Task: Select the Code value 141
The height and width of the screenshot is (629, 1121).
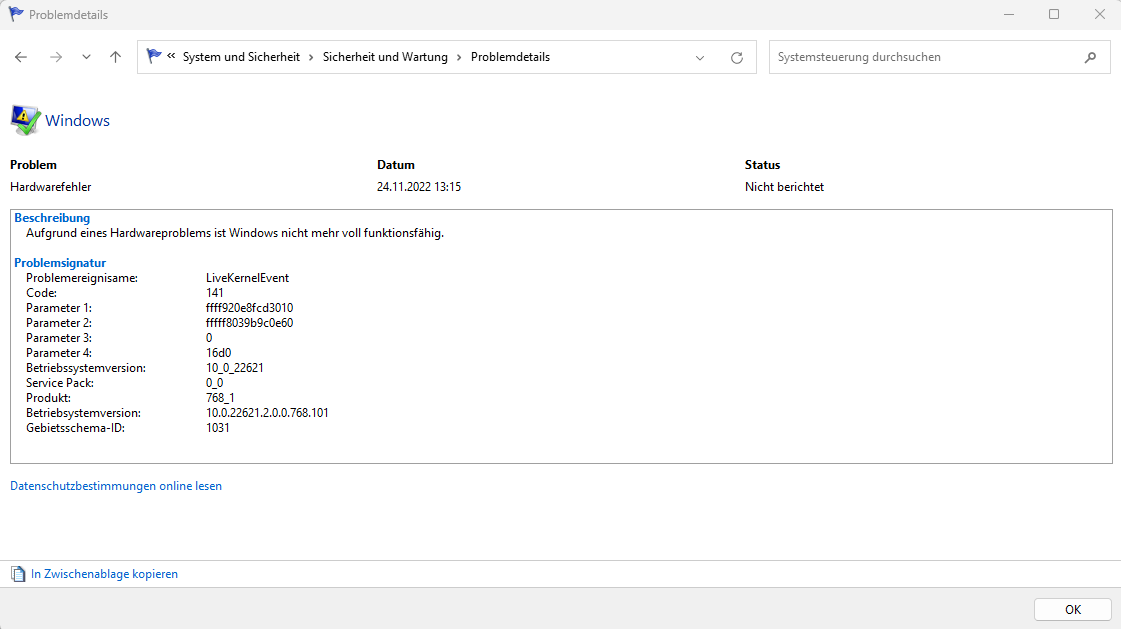Action: (x=214, y=293)
